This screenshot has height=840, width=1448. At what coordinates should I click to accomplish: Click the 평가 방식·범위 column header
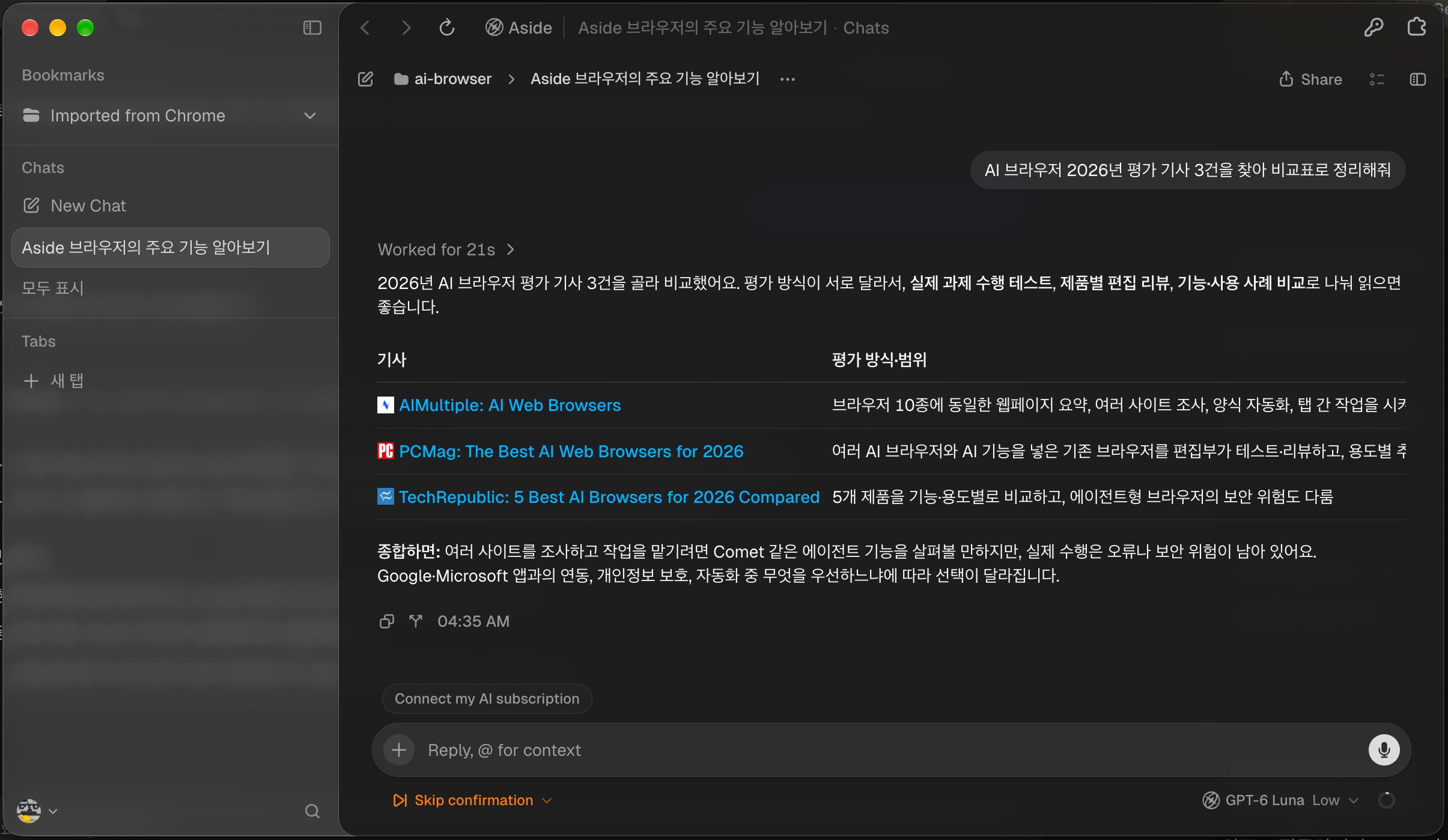[x=879, y=359]
